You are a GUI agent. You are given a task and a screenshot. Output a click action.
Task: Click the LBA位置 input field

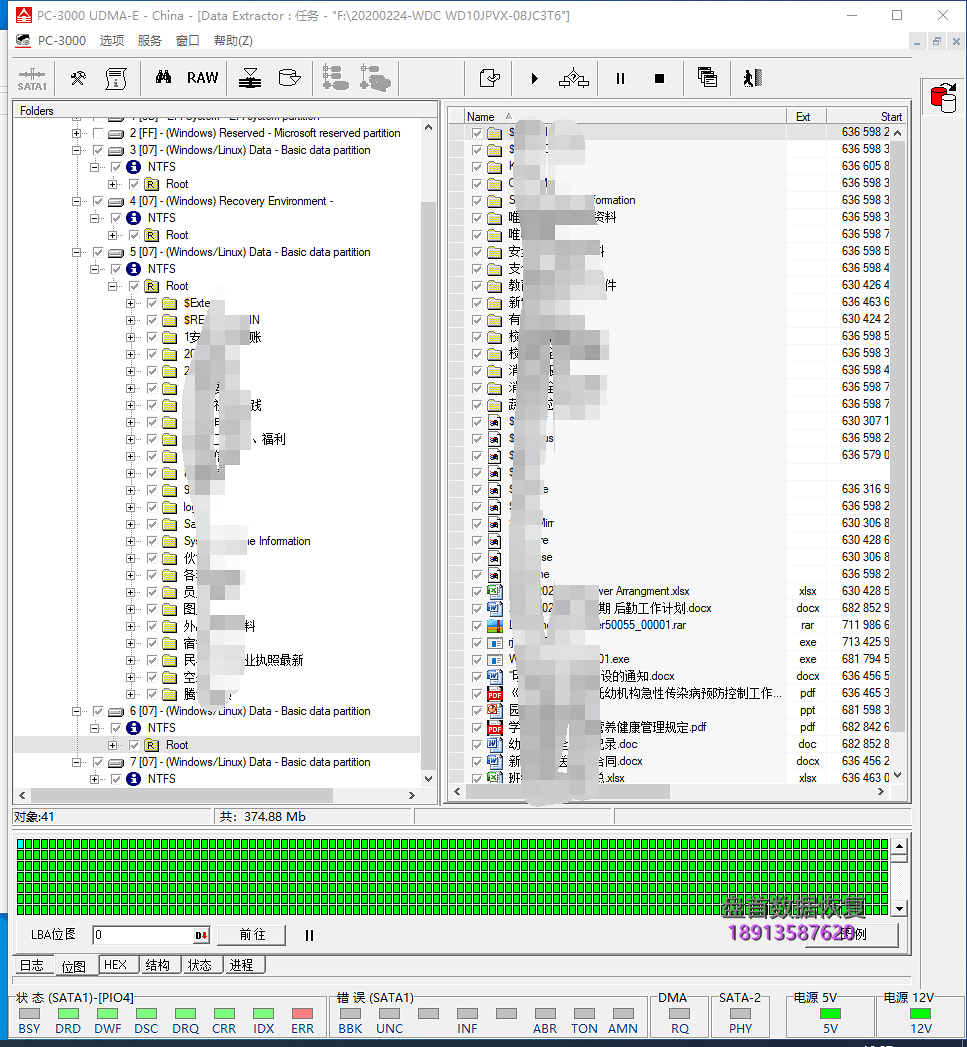click(x=143, y=935)
